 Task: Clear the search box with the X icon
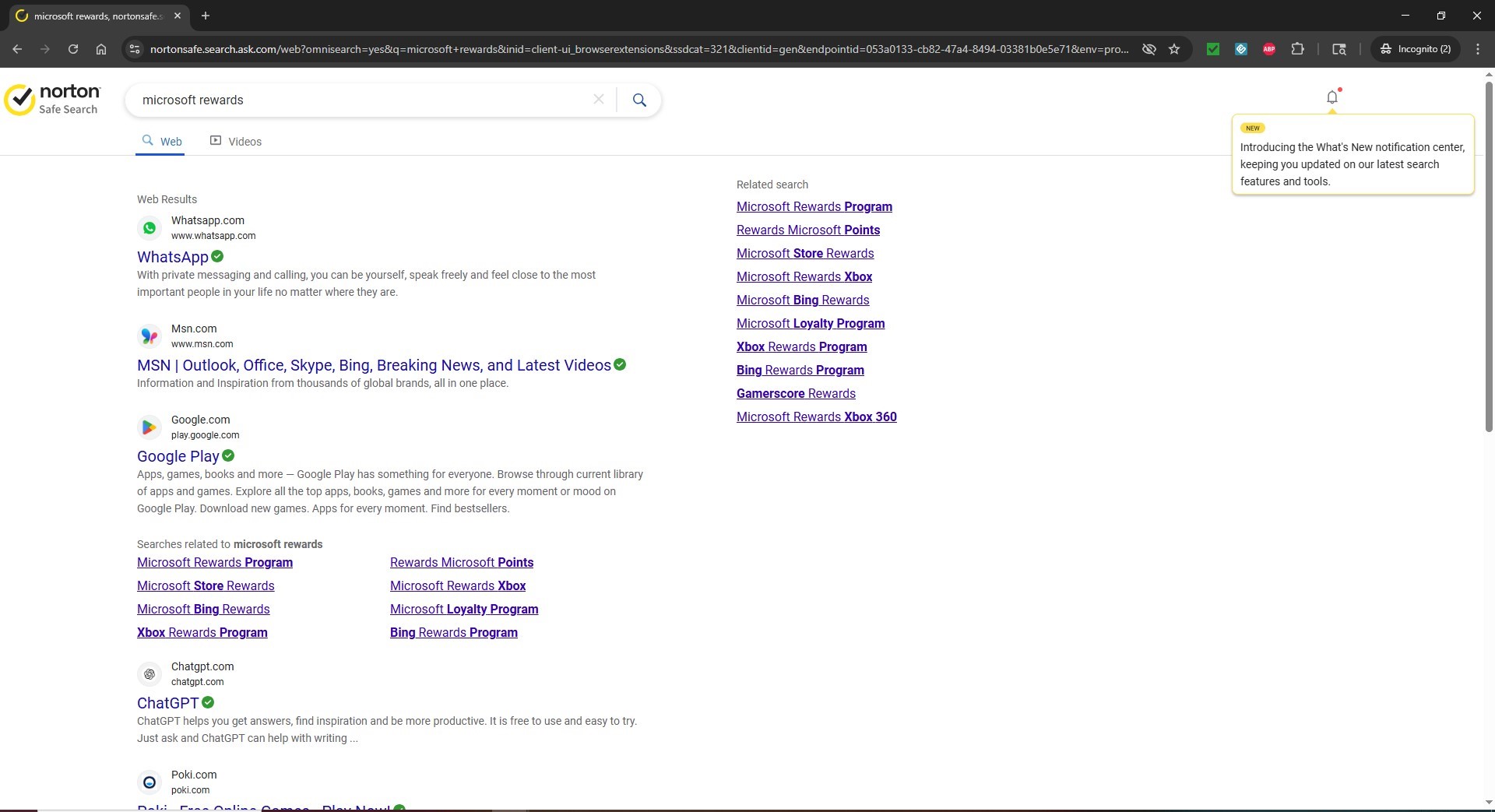click(598, 100)
